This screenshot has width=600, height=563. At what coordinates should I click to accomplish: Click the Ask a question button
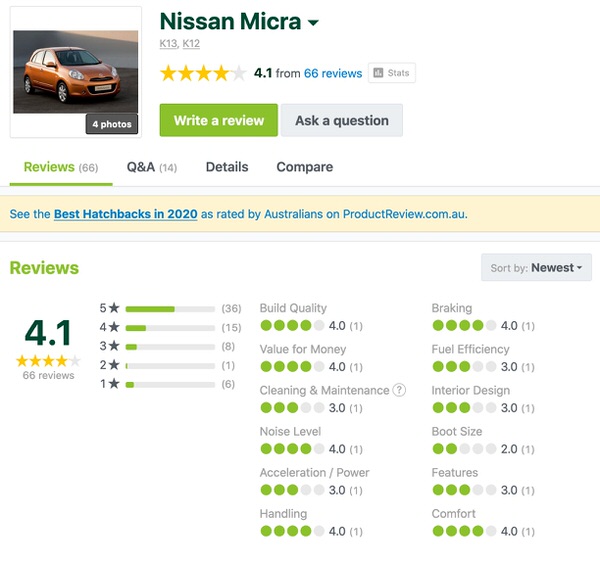(x=342, y=120)
